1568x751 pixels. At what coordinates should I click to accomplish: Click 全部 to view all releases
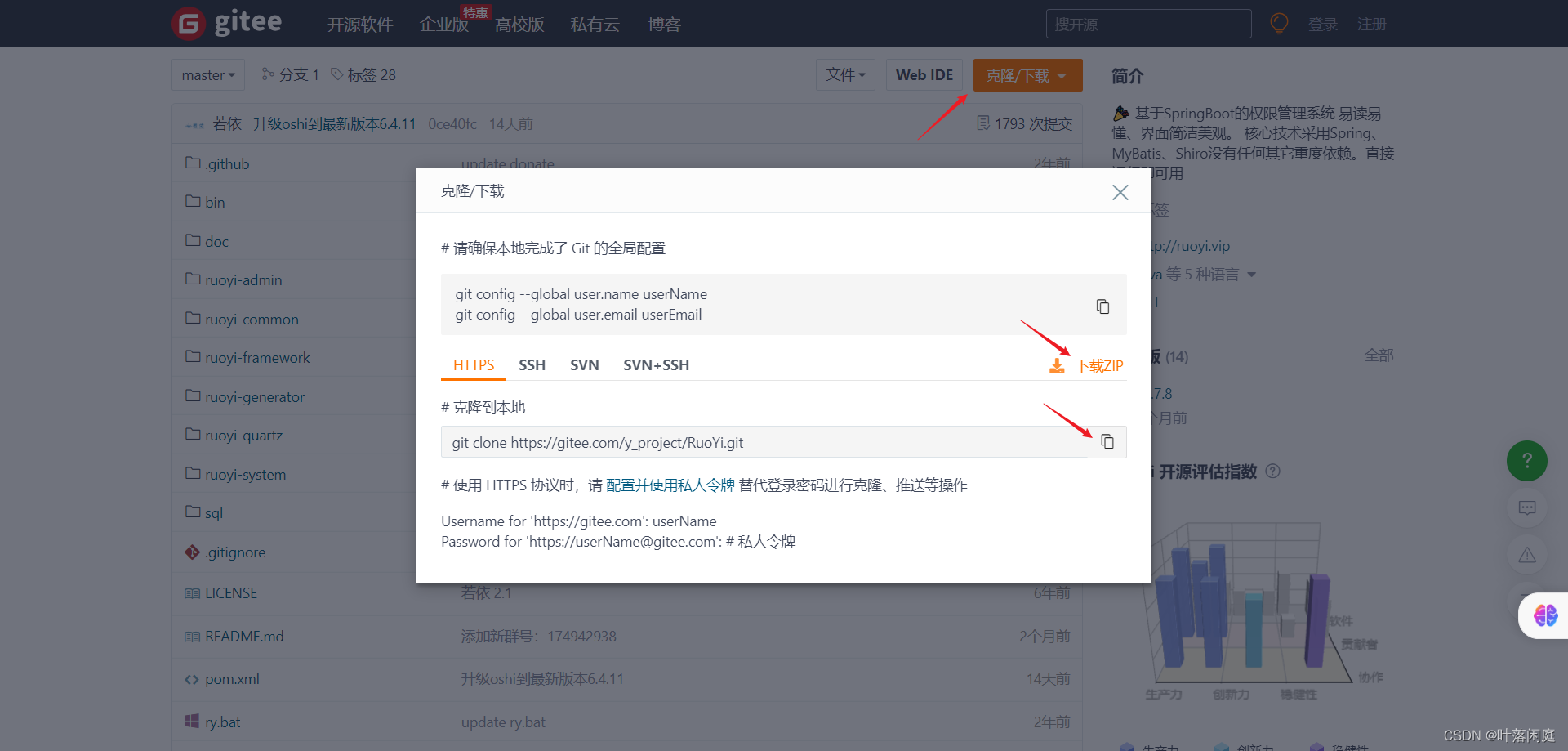[1379, 355]
